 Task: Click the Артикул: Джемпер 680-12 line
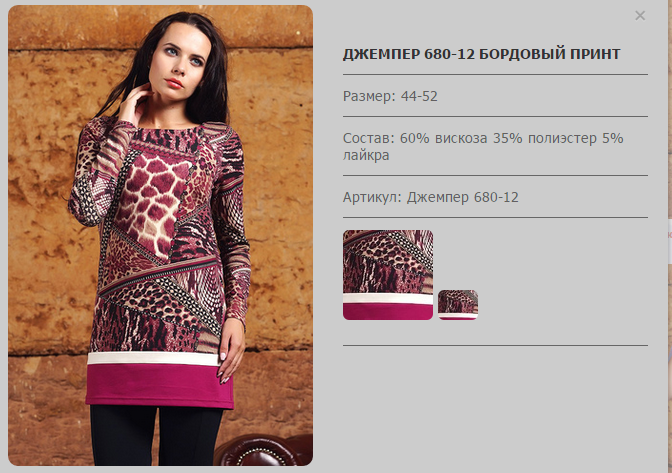[431, 197]
